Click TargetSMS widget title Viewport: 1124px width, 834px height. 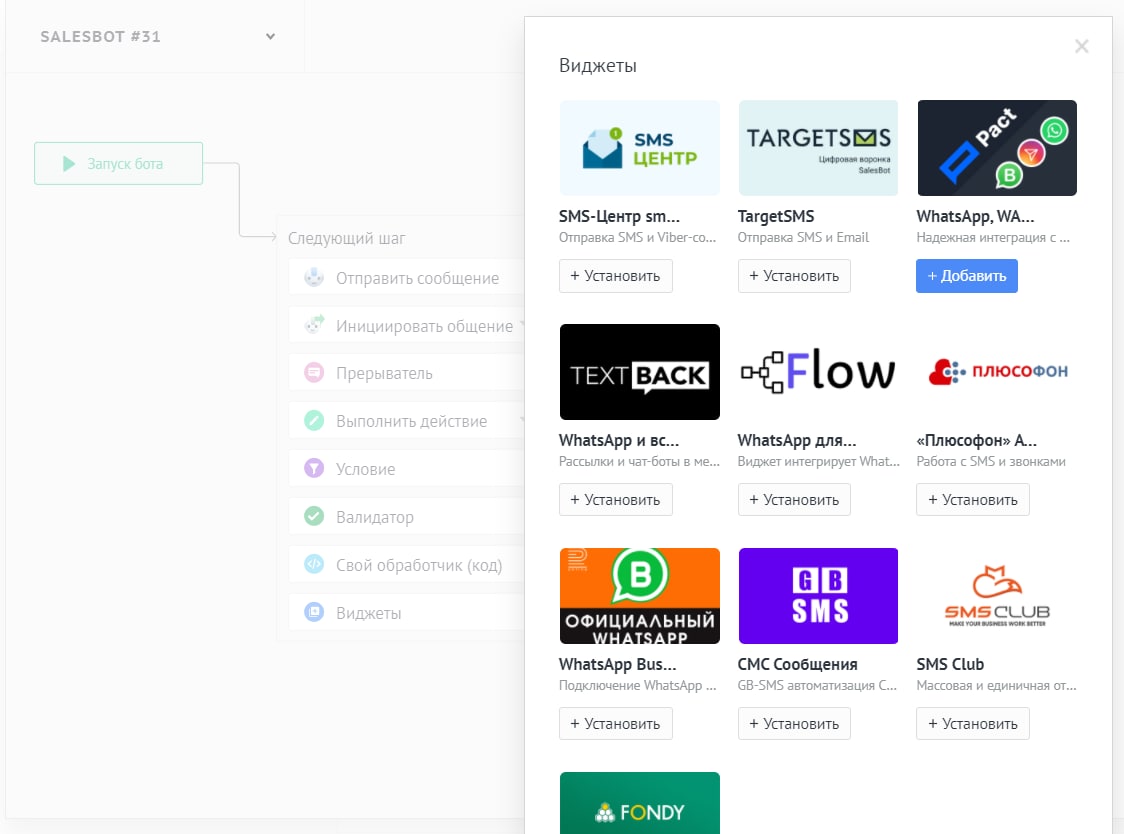click(776, 217)
